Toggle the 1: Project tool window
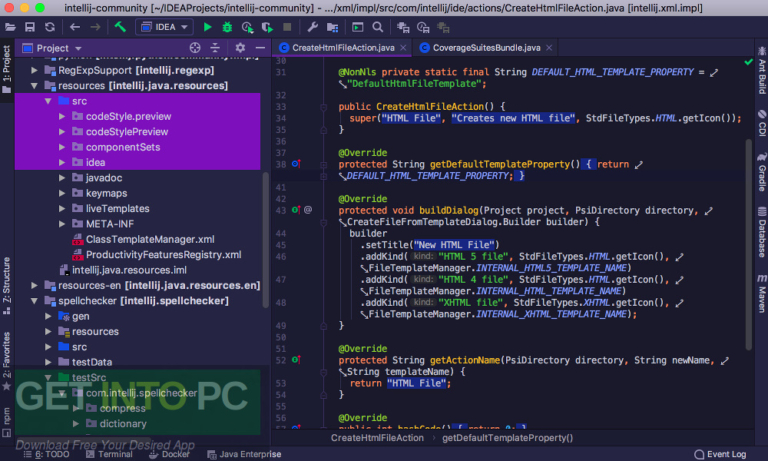 6,69
